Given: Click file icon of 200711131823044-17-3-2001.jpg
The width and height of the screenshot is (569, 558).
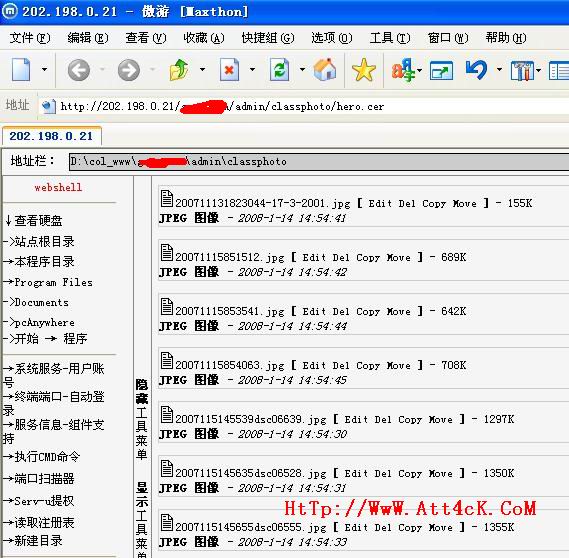Looking at the screenshot, I should (167, 198).
